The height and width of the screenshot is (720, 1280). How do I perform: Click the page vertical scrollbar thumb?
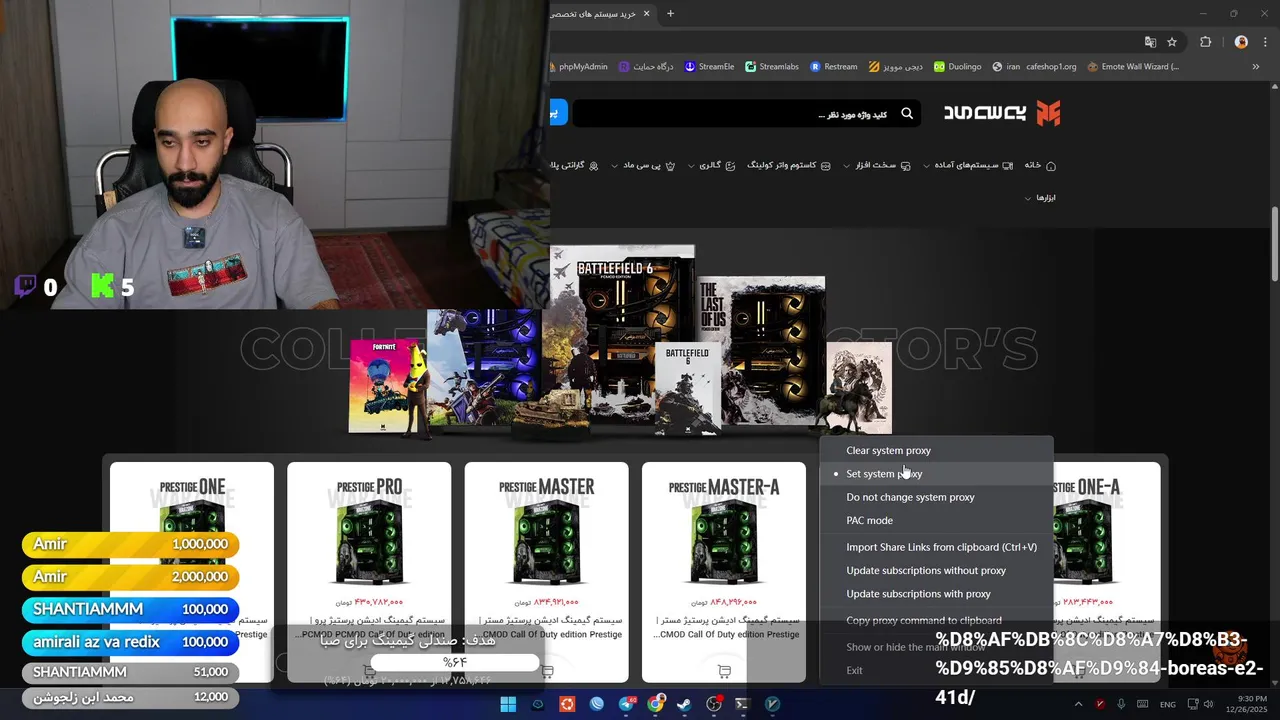pyautogui.click(x=1275, y=242)
